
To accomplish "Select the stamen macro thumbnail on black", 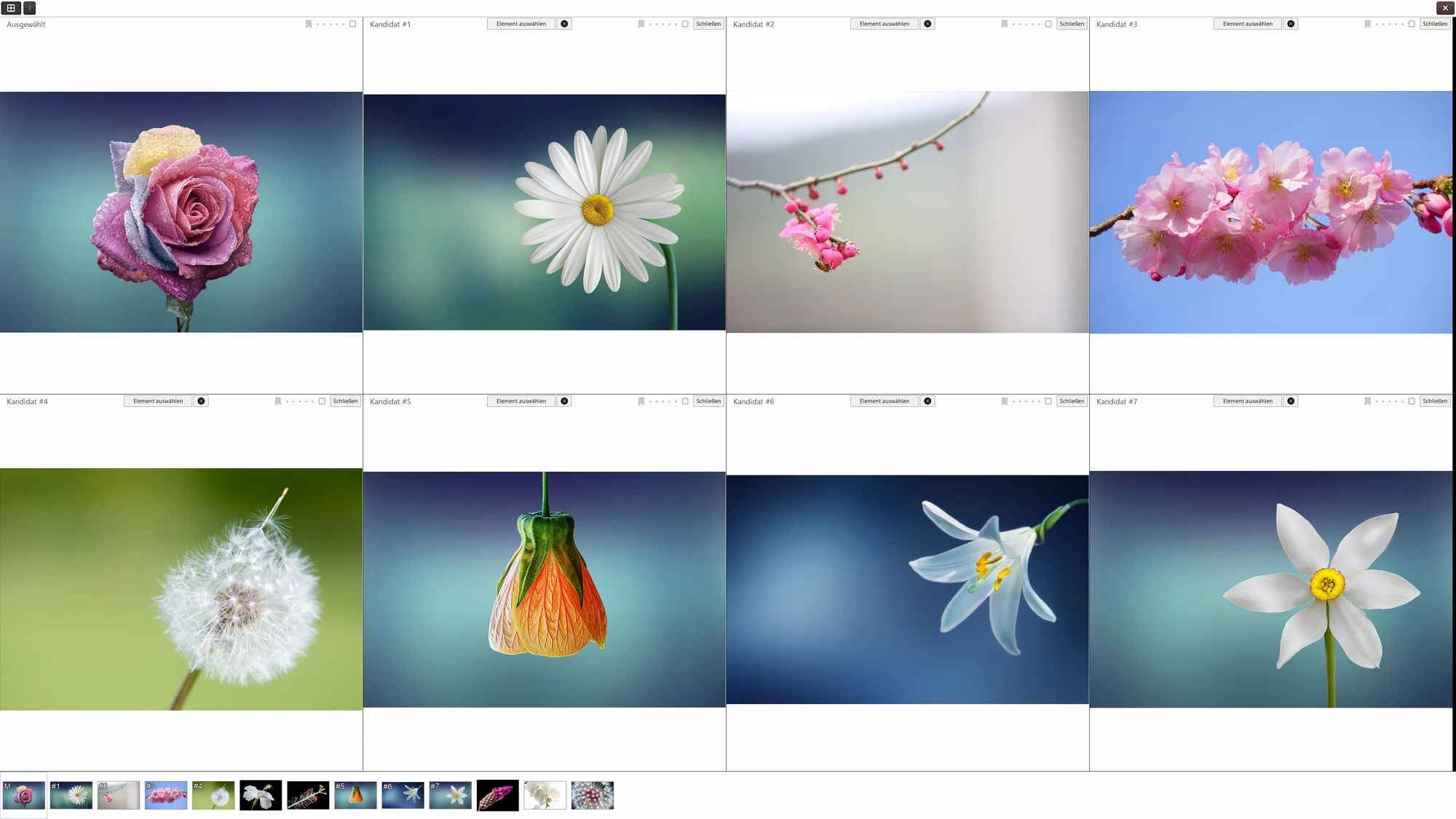I will pos(308,796).
